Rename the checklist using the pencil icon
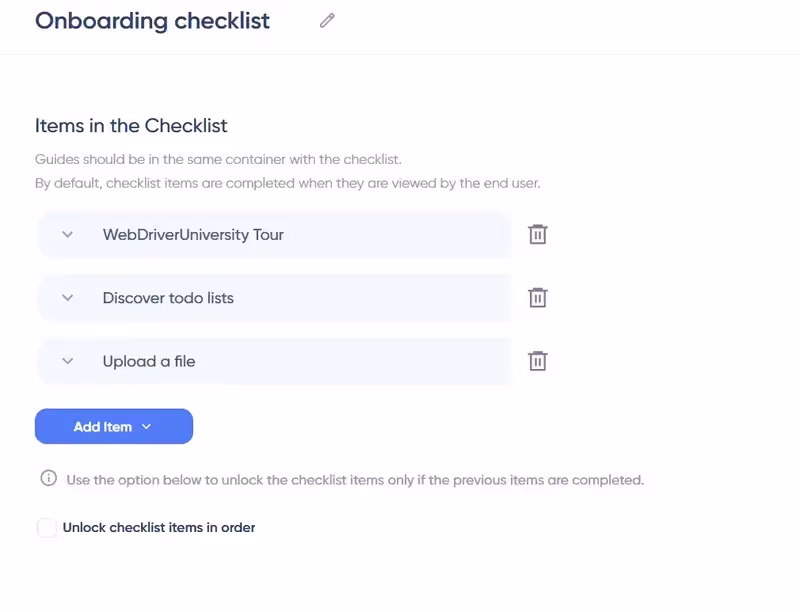 click(x=326, y=20)
